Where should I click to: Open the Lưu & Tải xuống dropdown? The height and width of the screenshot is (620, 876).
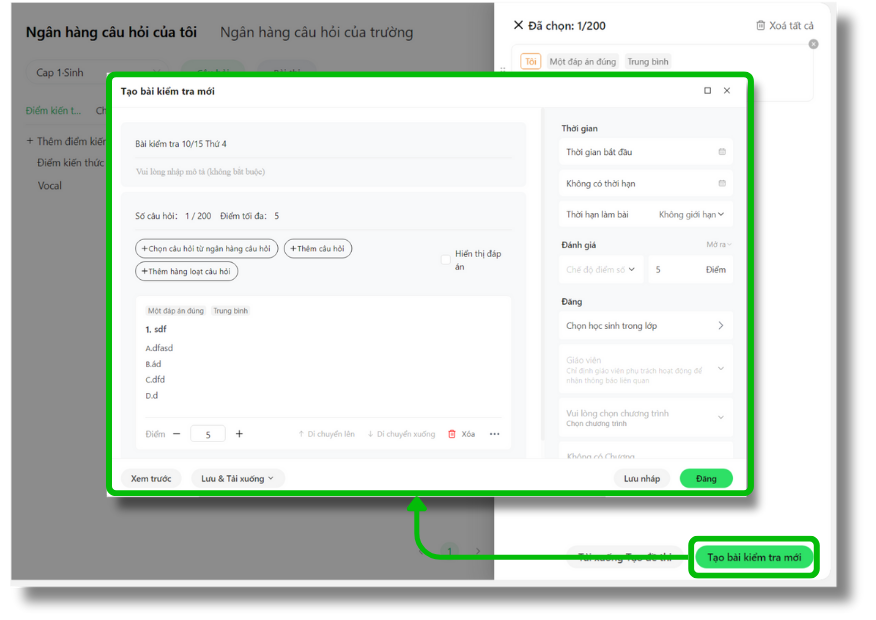238,479
